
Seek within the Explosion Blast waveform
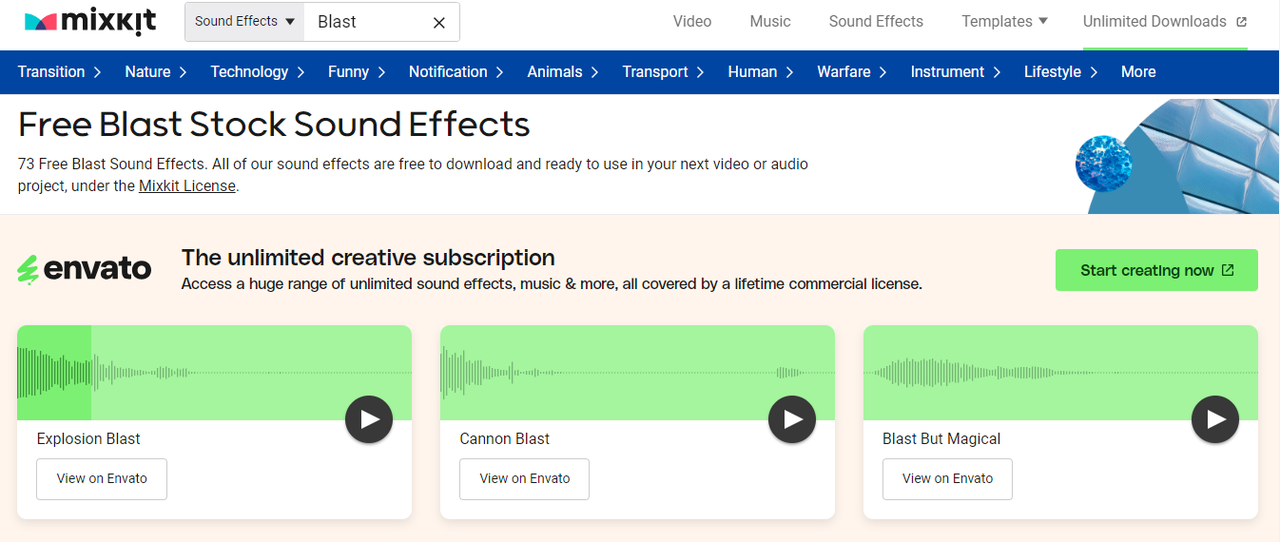pyautogui.click(x=214, y=373)
